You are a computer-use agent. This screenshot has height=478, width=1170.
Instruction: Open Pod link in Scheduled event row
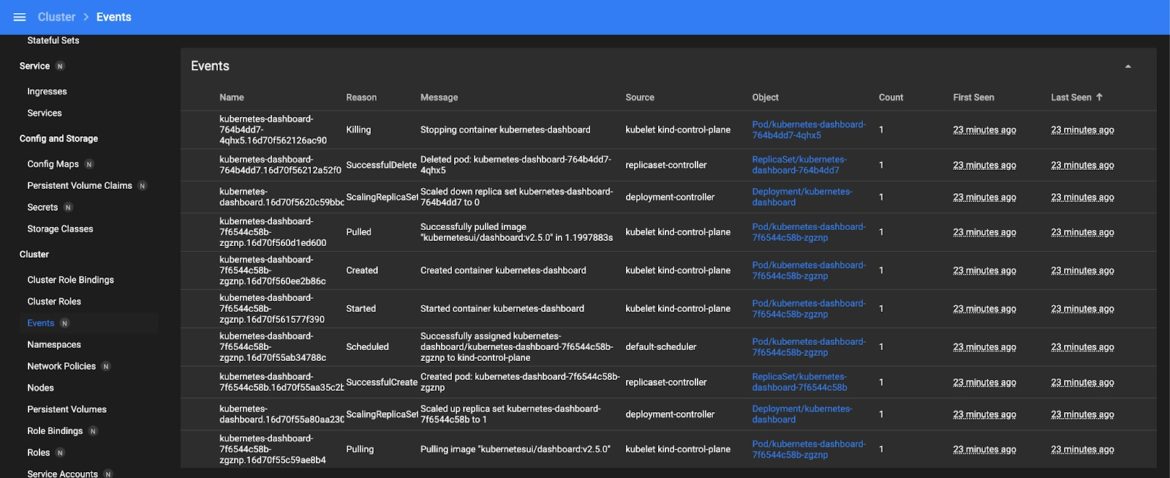(x=809, y=347)
